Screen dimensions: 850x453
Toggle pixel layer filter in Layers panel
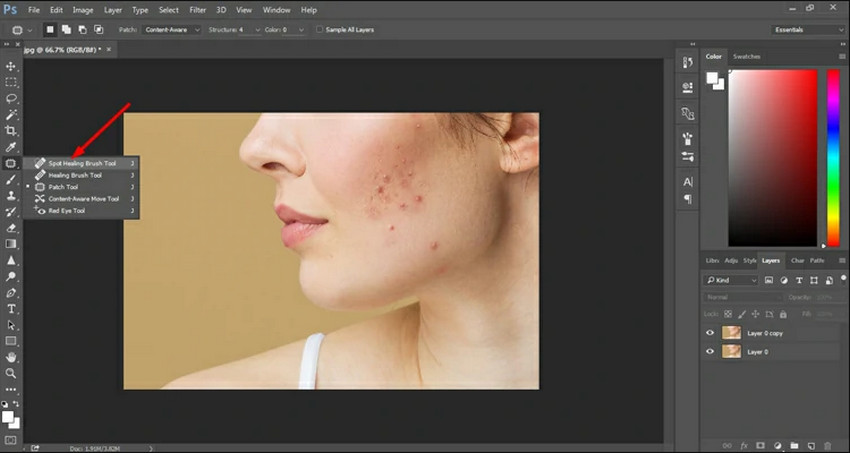769,280
